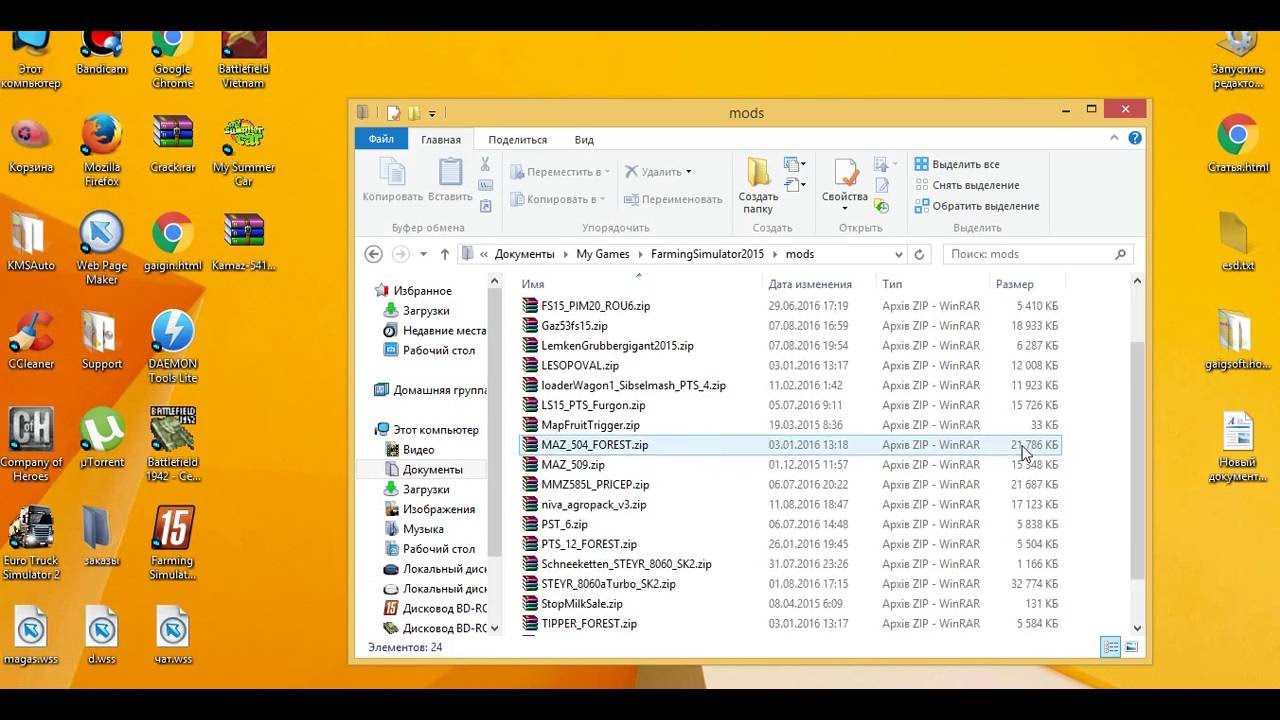The image size is (1280, 720).
Task: Click the magnifier icon in the search box
Action: (x=1120, y=254)
